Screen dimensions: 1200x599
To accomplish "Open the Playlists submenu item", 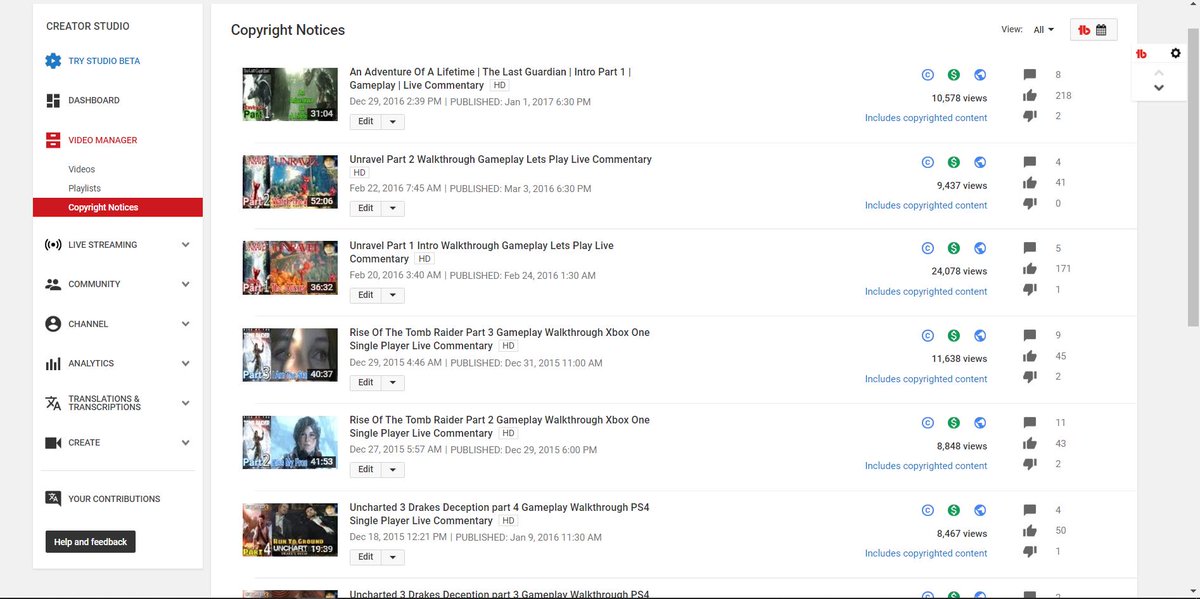I will pyautogui.click(x=84, y=188).
